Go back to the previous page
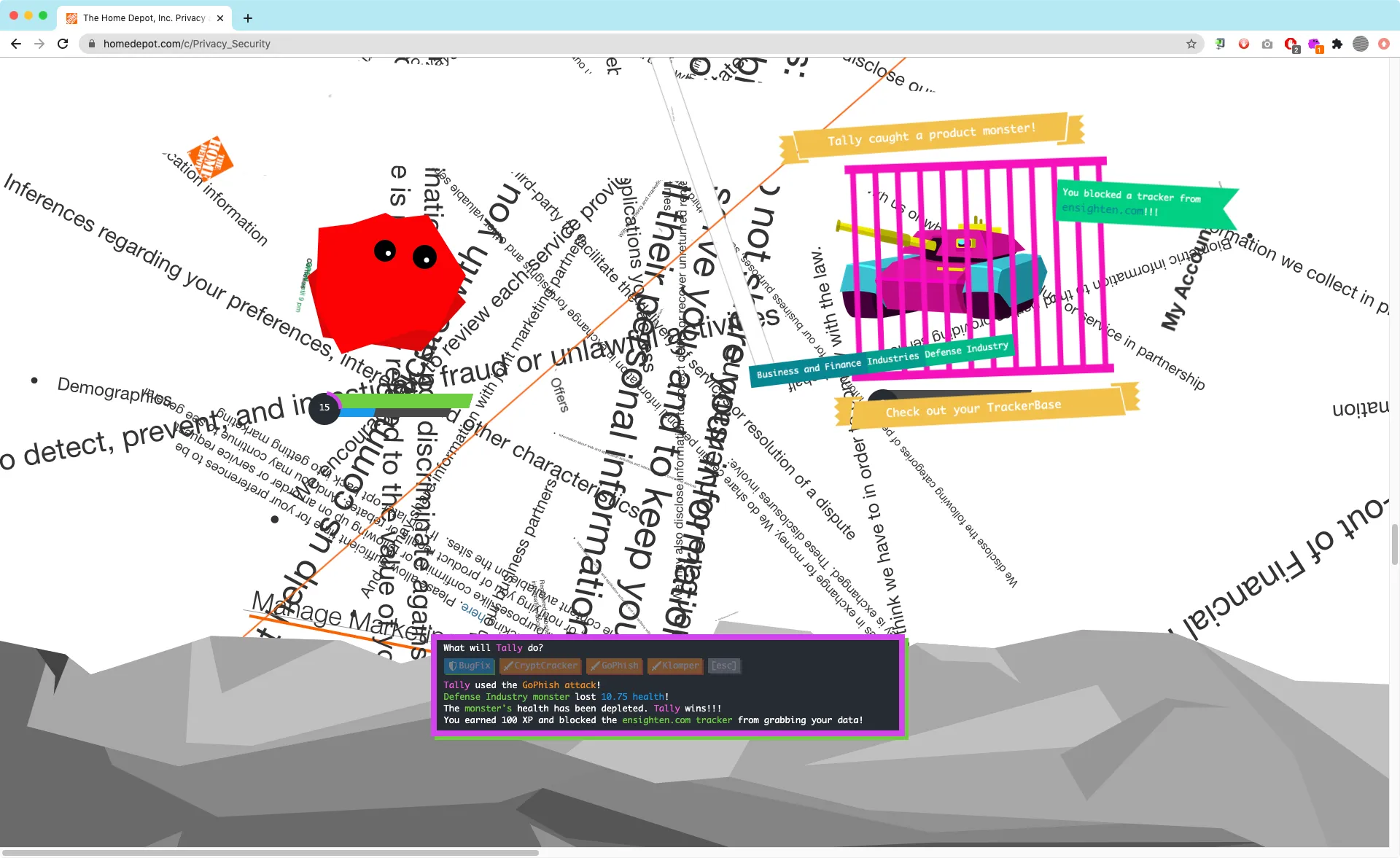This screenshot has height=858, width=1400. 16,44
